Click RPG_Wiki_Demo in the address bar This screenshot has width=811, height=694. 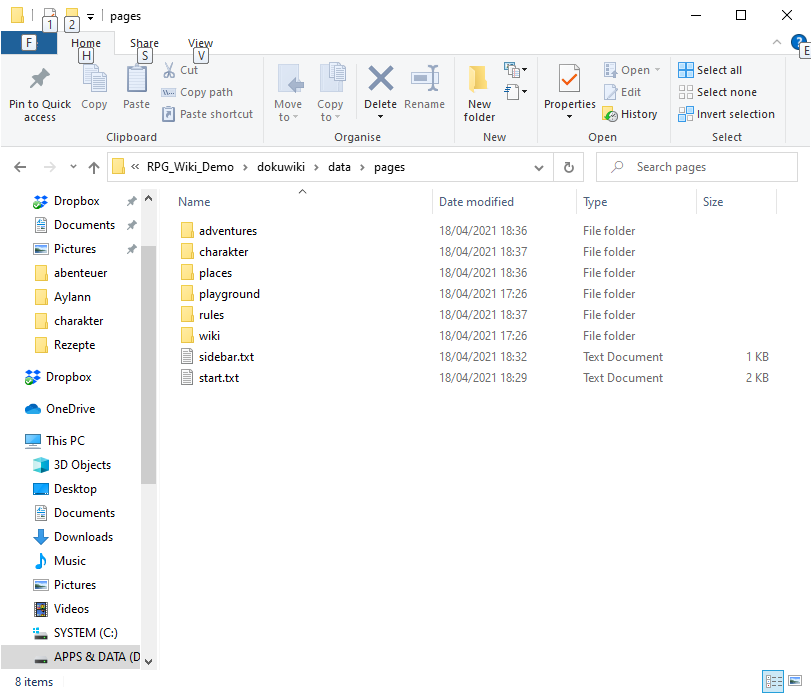click(x=190, y=167)
